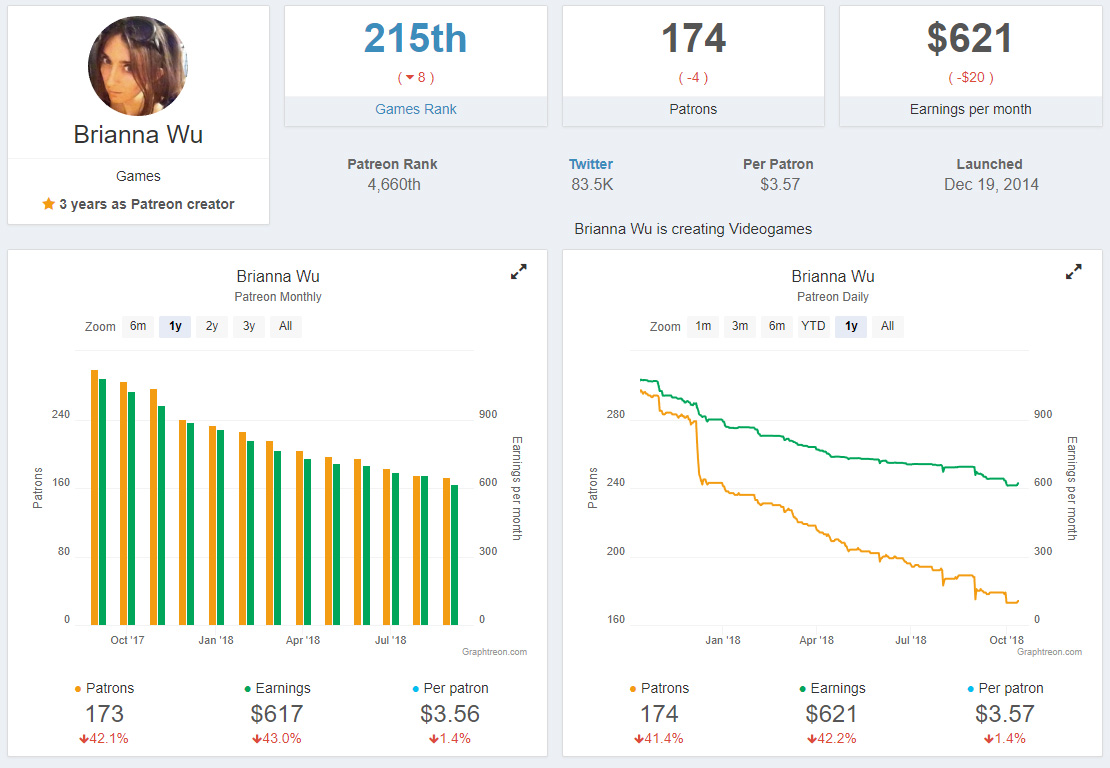Click the Brianna Wu name heading
The width and height of the screenshot is (1110, 768).
pyautogui.click(x=138, y=134)
